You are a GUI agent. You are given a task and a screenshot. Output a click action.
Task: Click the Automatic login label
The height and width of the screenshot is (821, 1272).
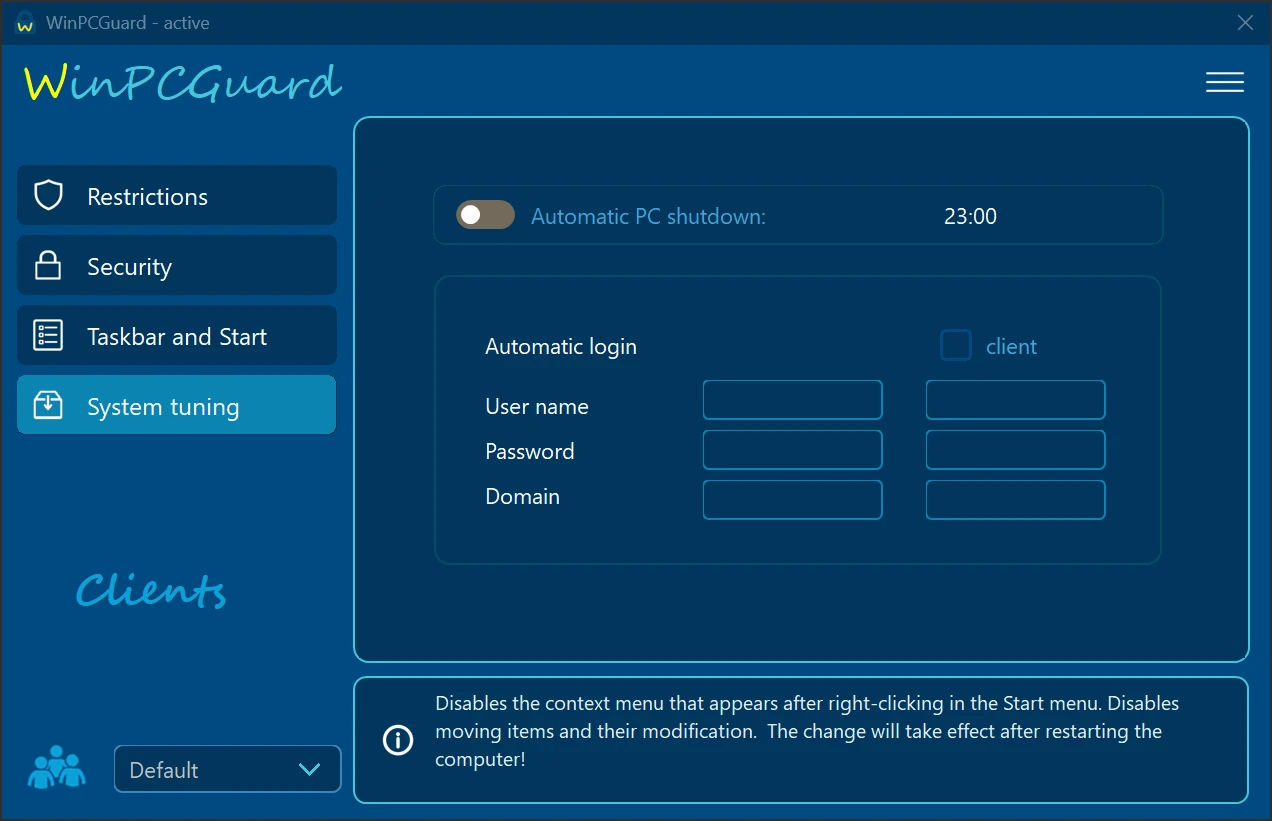(x=561, y=347)
